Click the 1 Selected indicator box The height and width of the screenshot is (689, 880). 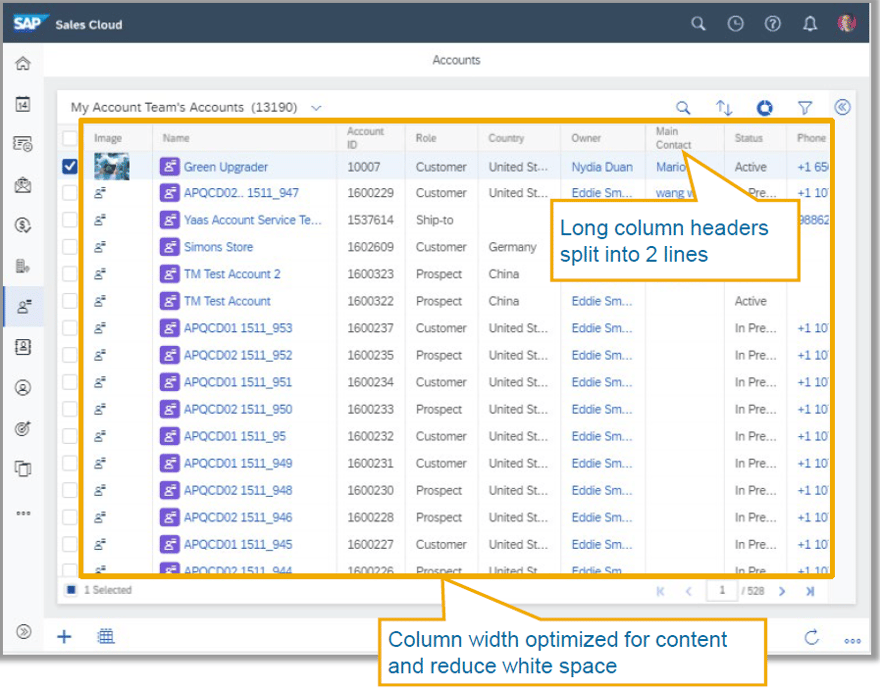(71, 590)
